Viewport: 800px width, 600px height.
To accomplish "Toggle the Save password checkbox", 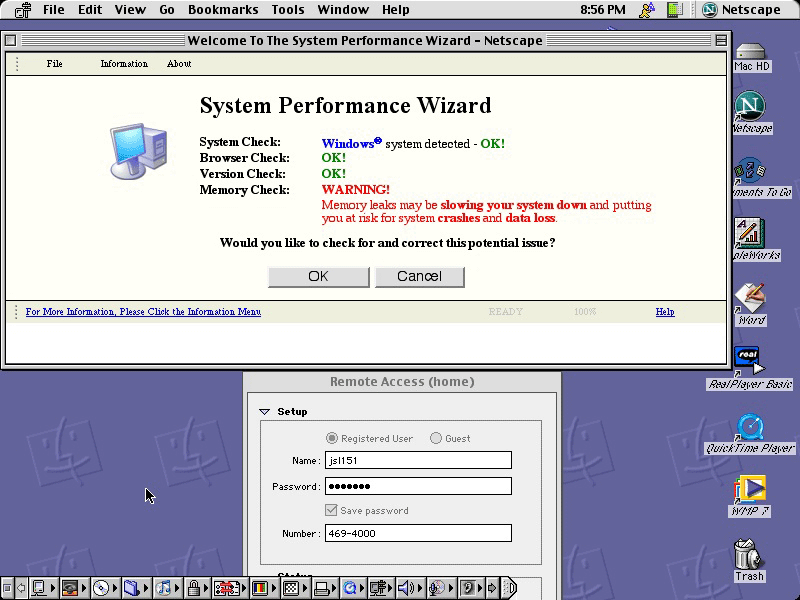I will click(x=331, y=510).
